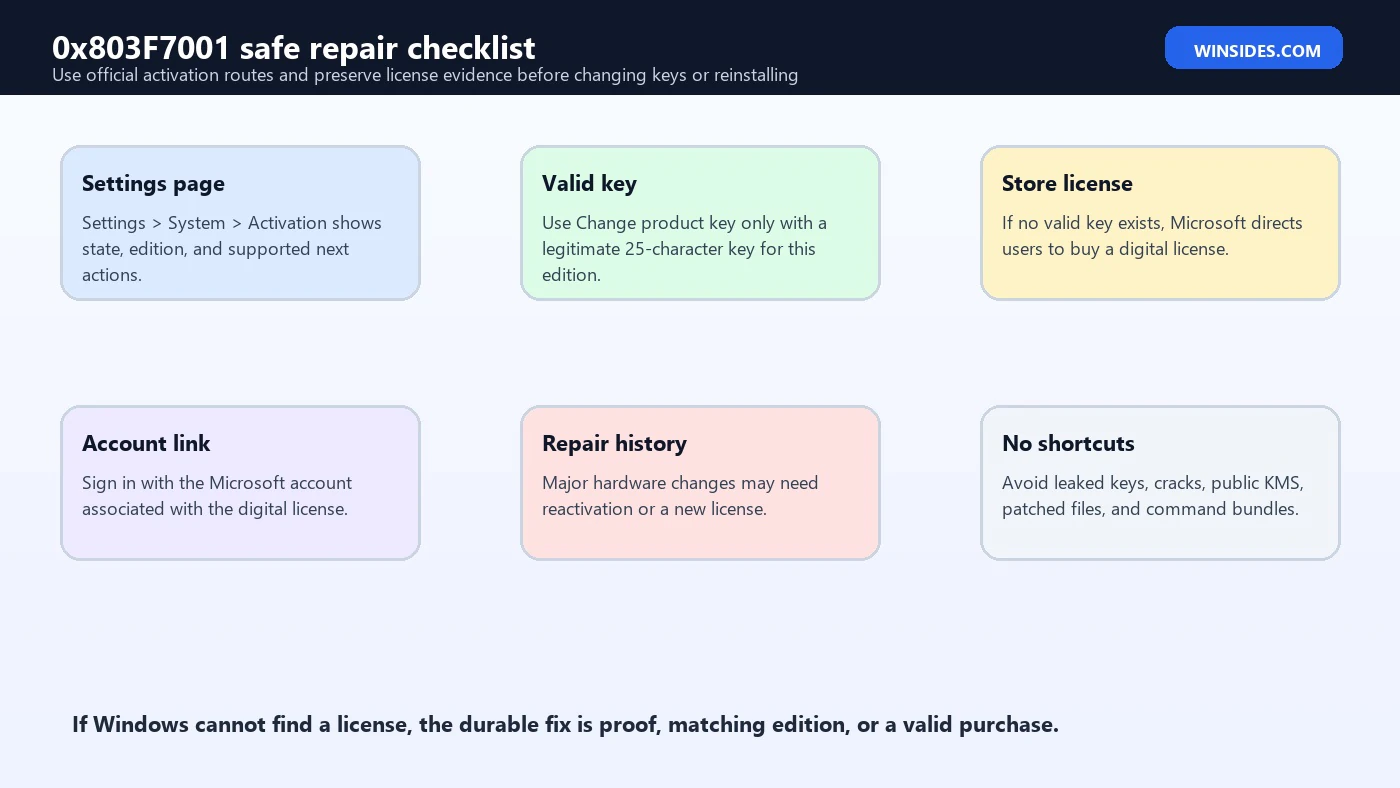The image size is (1400, 788).
Task: Click 'Sign in with the Microsoft account' text
Action: (217, 496)
